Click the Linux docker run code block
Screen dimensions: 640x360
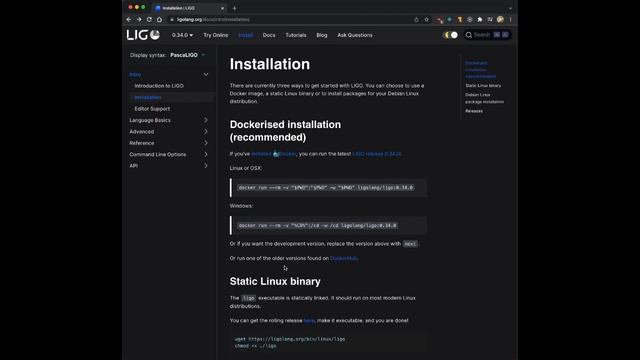(329, 188)
